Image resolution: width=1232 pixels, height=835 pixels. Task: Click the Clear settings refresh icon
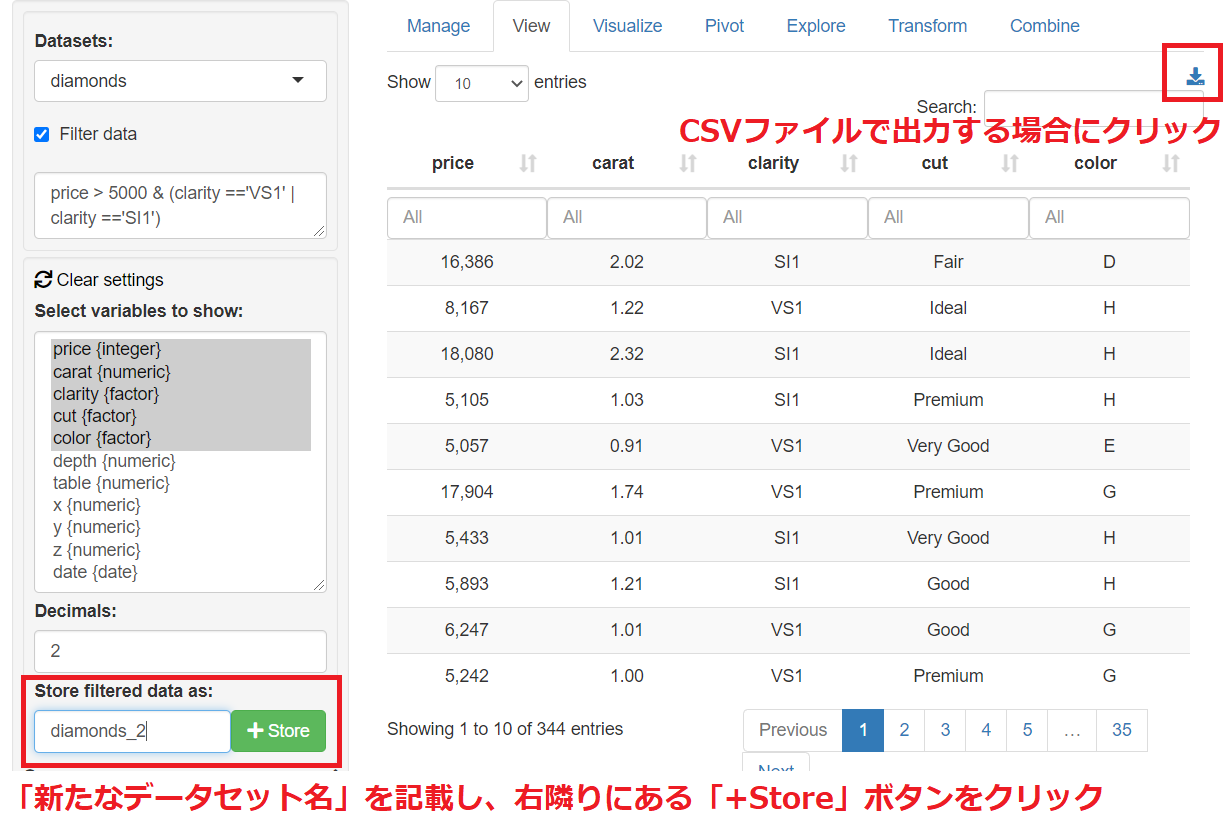43,280
